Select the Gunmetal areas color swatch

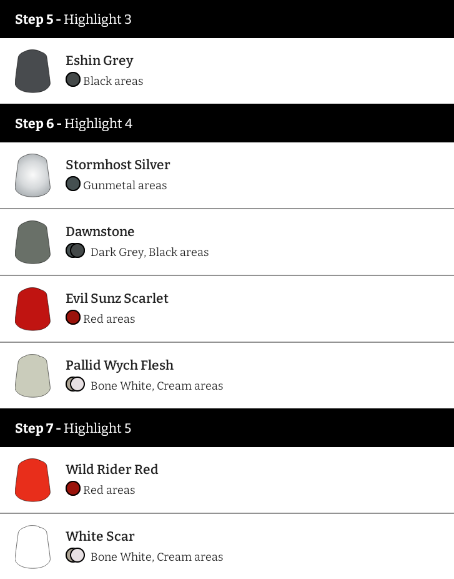(x=73, y=184)
